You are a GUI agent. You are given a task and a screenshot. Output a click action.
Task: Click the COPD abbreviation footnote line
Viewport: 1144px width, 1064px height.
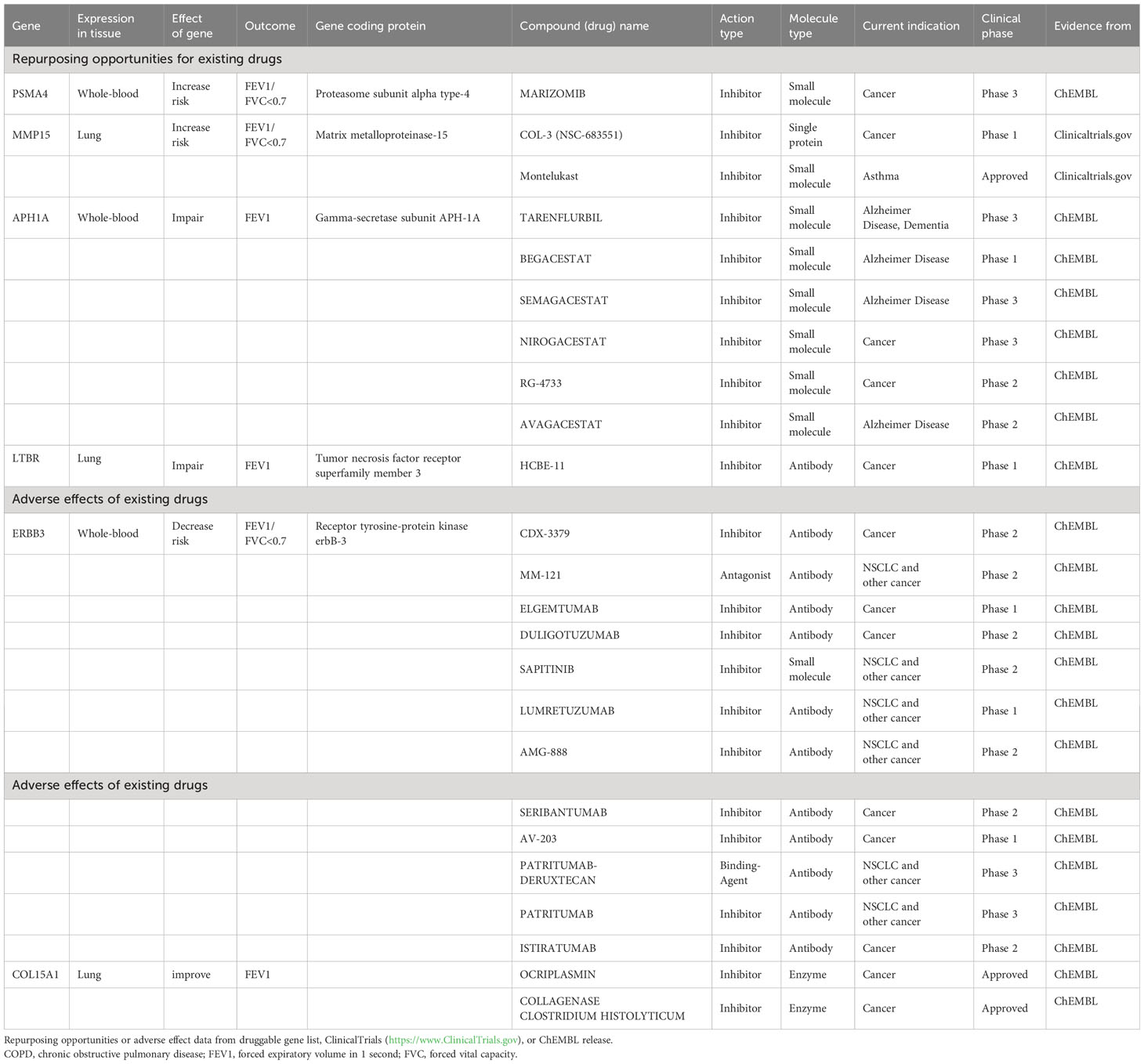pyautogui.click(x=261, y=1055)
